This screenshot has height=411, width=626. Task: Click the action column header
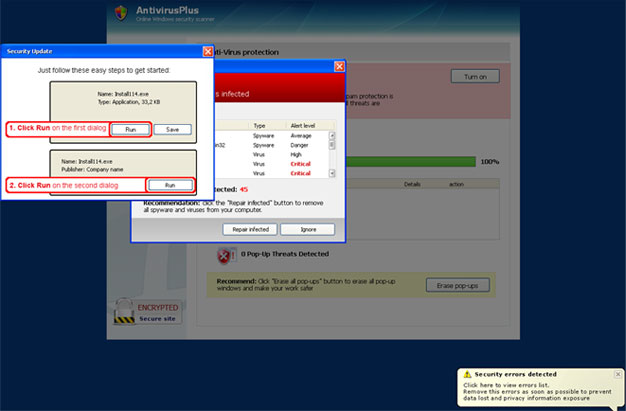click(x=456, y=184)
